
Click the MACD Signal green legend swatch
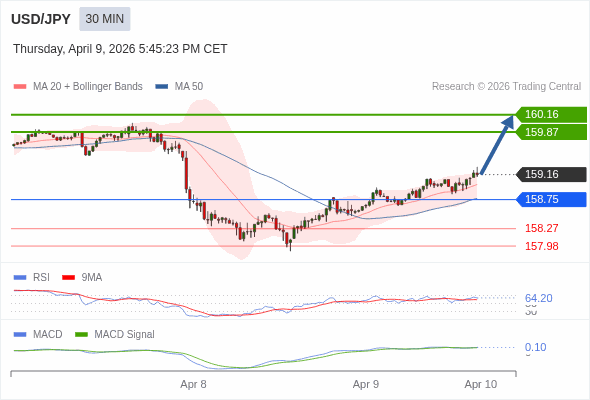coord(81,335)
